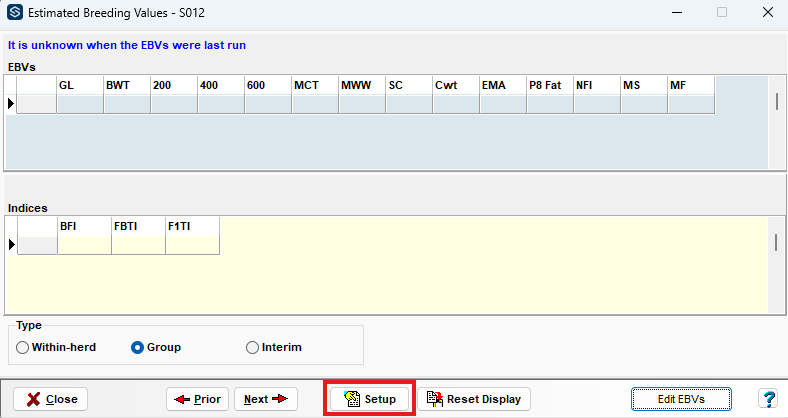This screenshot has width=788, height=418.
Task: Click the EBVs grid row indicator arrow
Action: pyautogui.click(x=12, y=104)
